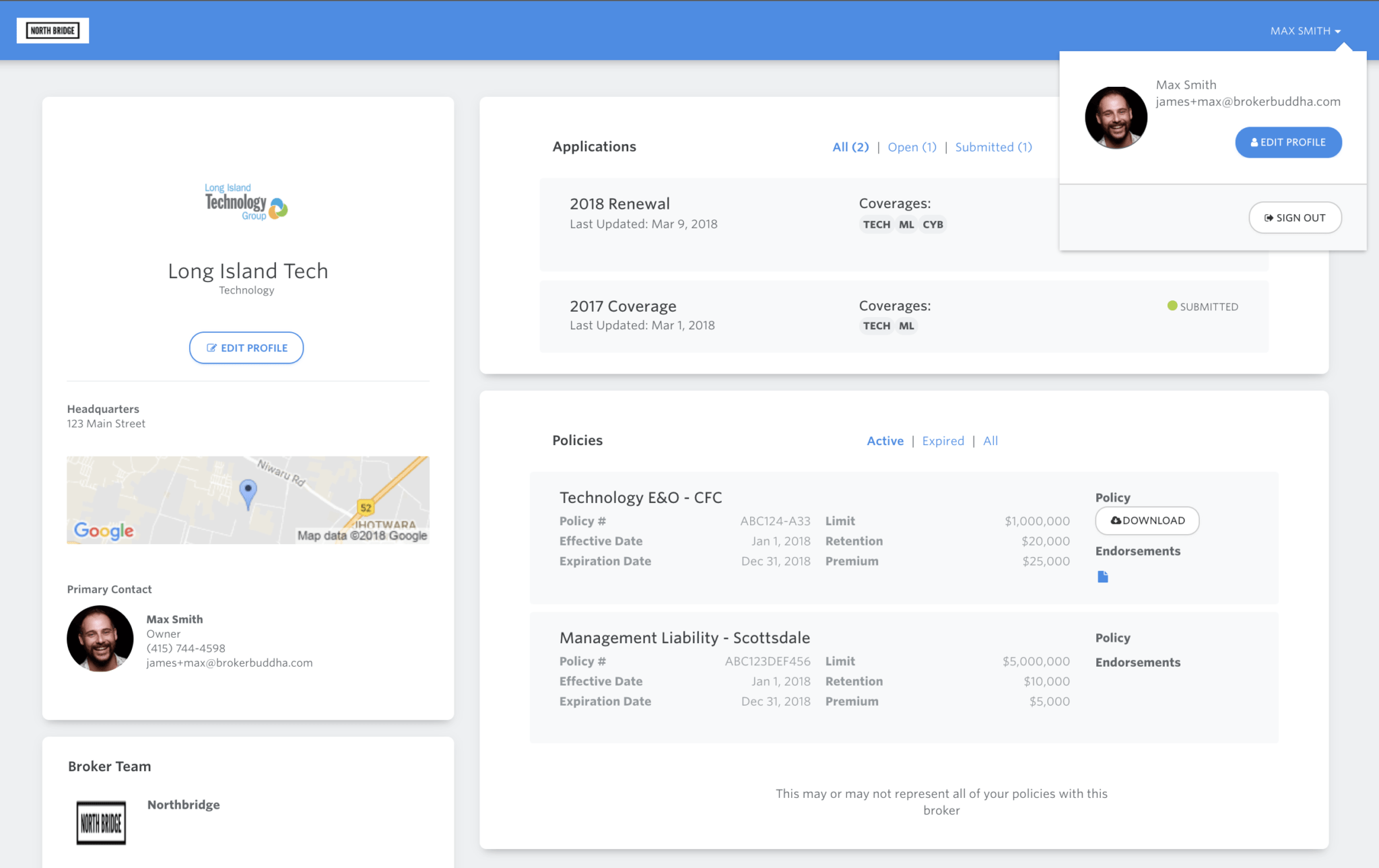Click the North Bridge logo in header
This screenshot has width=1379, height=868.
53,30
